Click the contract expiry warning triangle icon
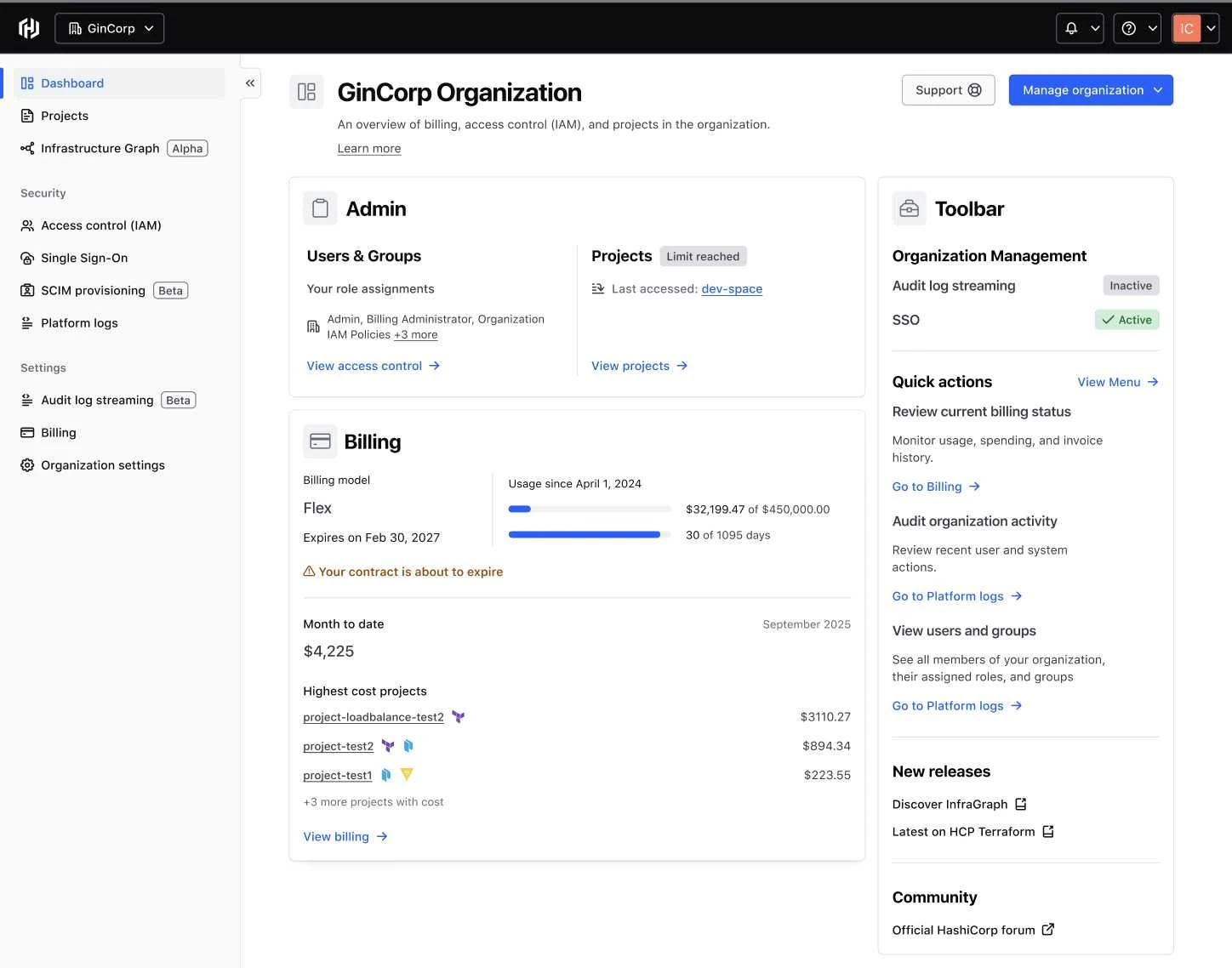Screen dimensions: 1232x968 pyautogui.click(x=310, y=572)
